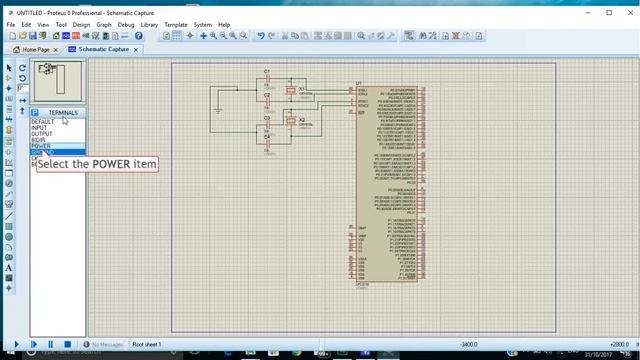
Task: Switch to the Schematic Capture tab
Action: (104, 49)
